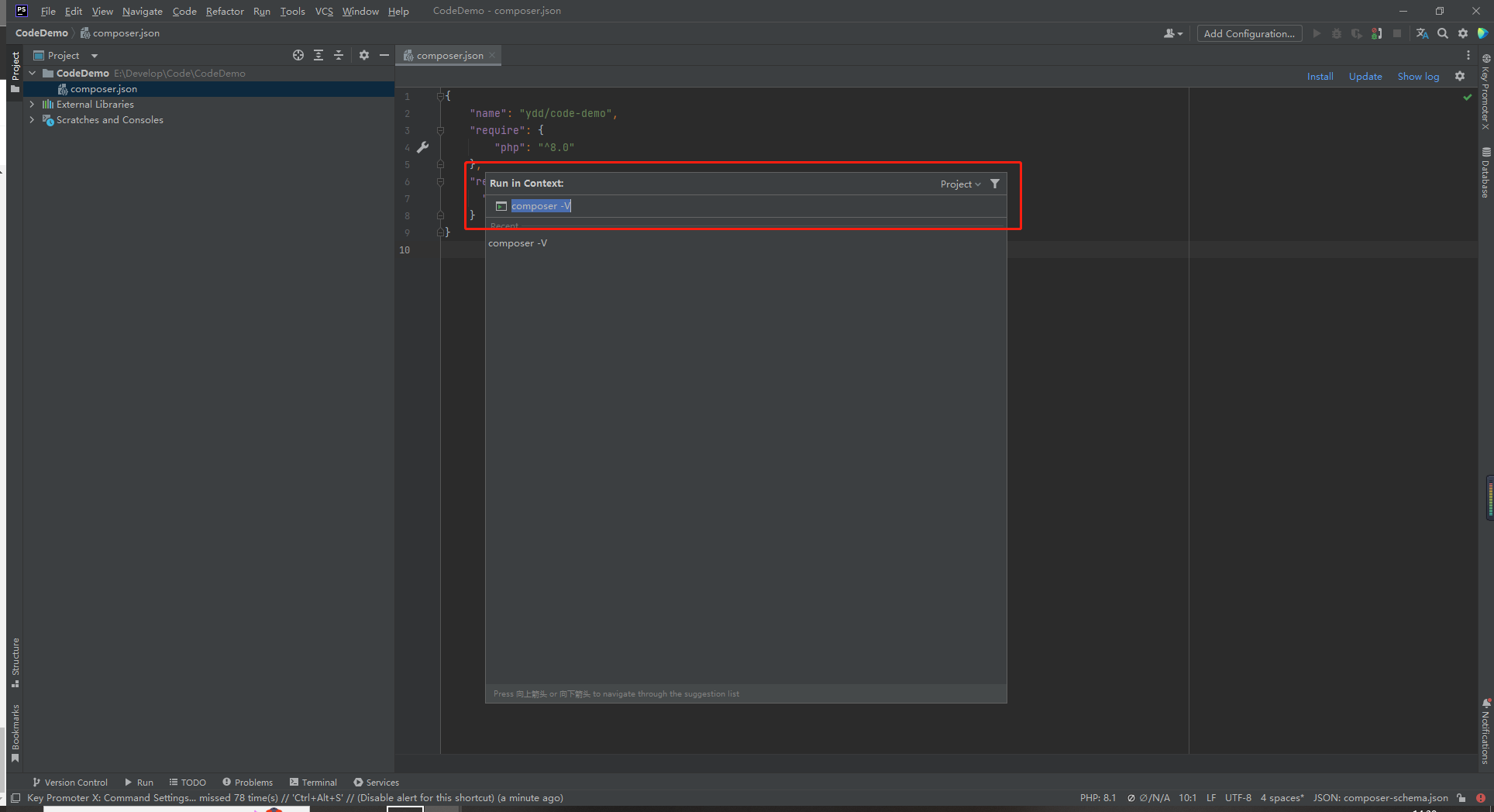Collapse the code fold at line 3
Viewport: 1494px width, 812px height.
point(440,130)
